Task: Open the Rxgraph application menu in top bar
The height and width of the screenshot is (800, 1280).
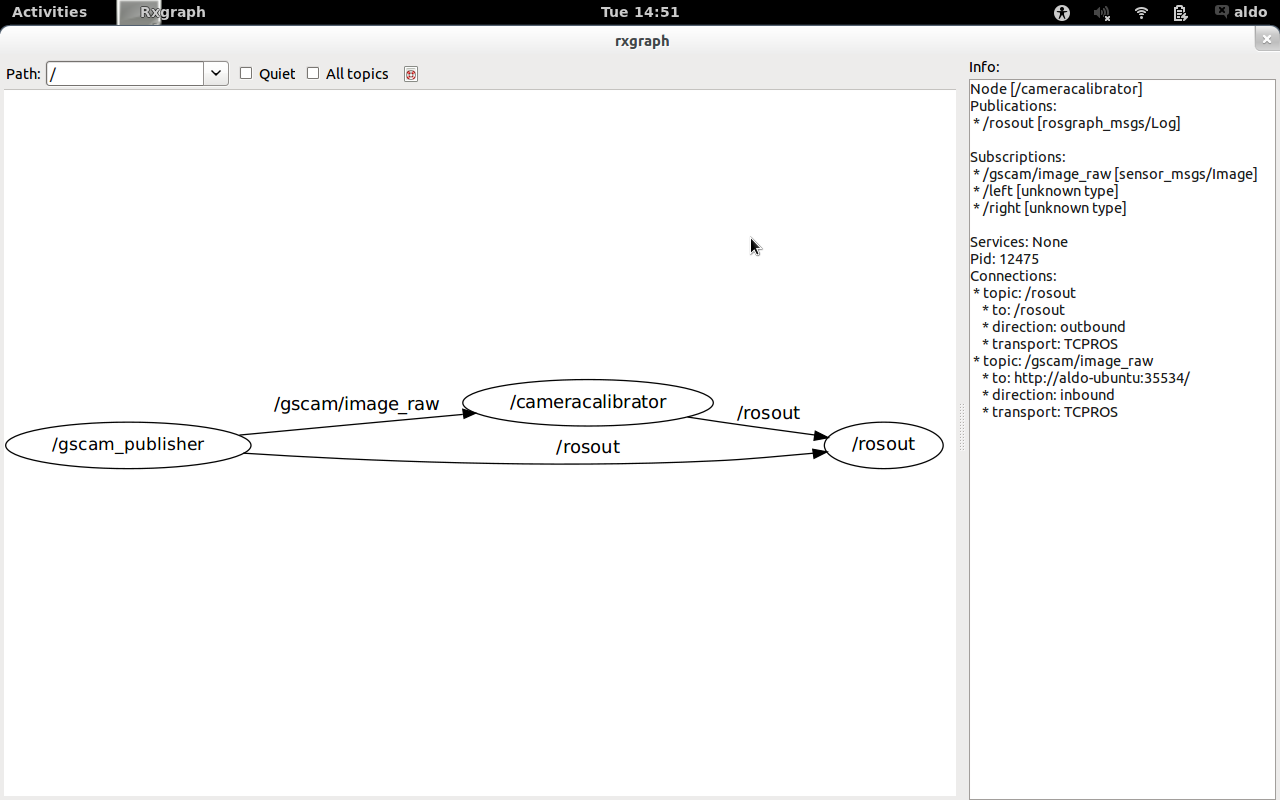Action: coord(162,12)
